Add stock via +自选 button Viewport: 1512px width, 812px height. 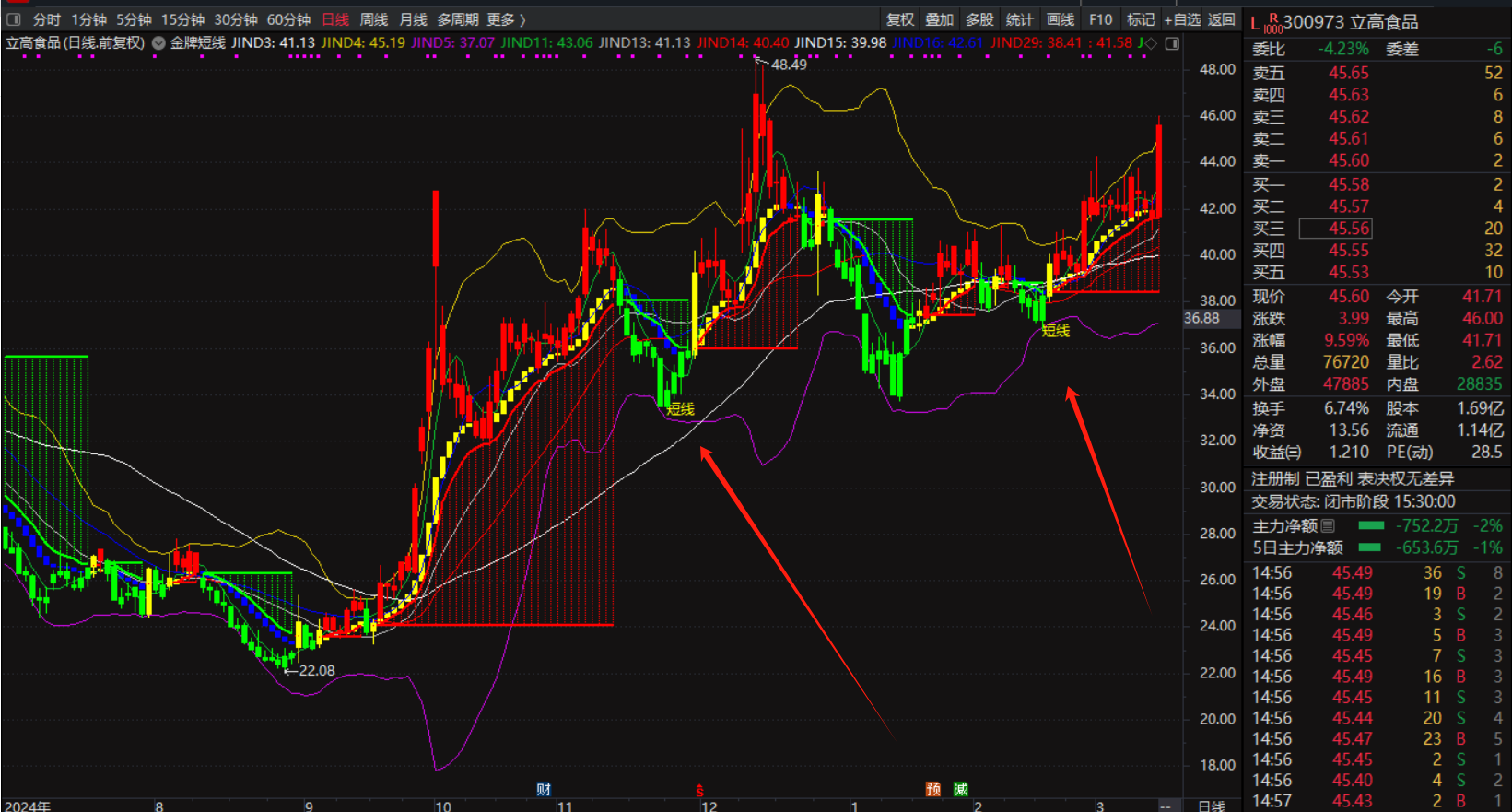click(x=1182, y=19)
